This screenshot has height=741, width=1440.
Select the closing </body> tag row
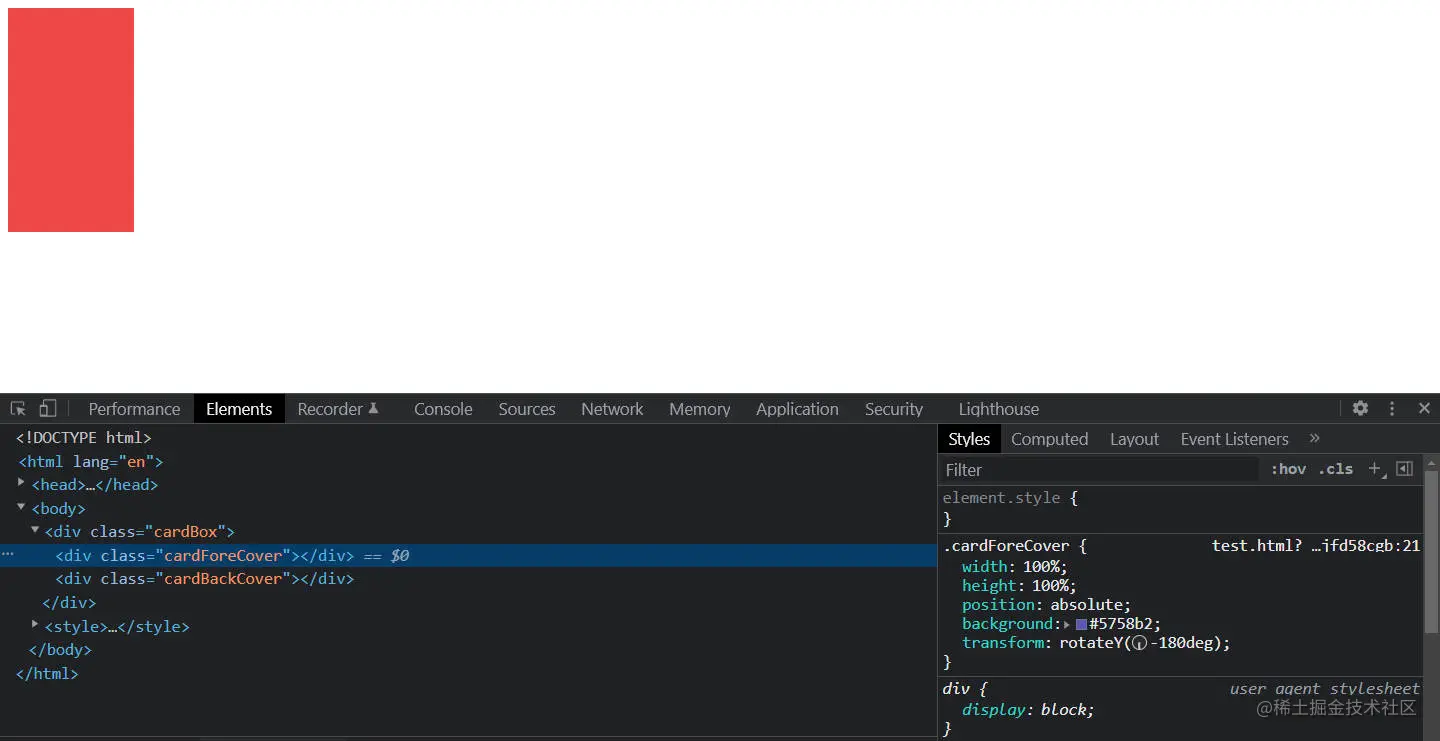(469, 650)
